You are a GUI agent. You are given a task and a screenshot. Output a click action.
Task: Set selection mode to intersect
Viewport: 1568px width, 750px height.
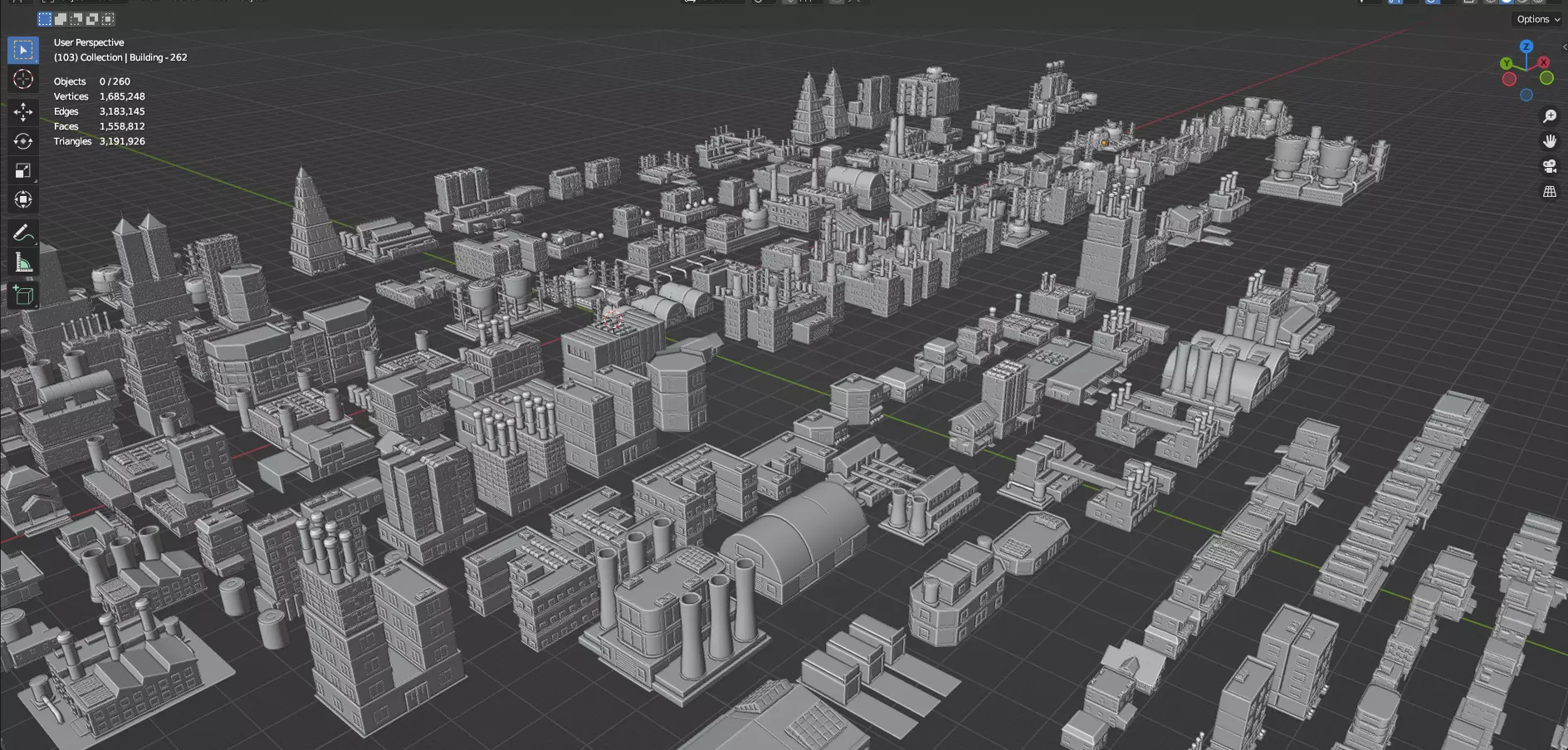click(x=108, y=19)
